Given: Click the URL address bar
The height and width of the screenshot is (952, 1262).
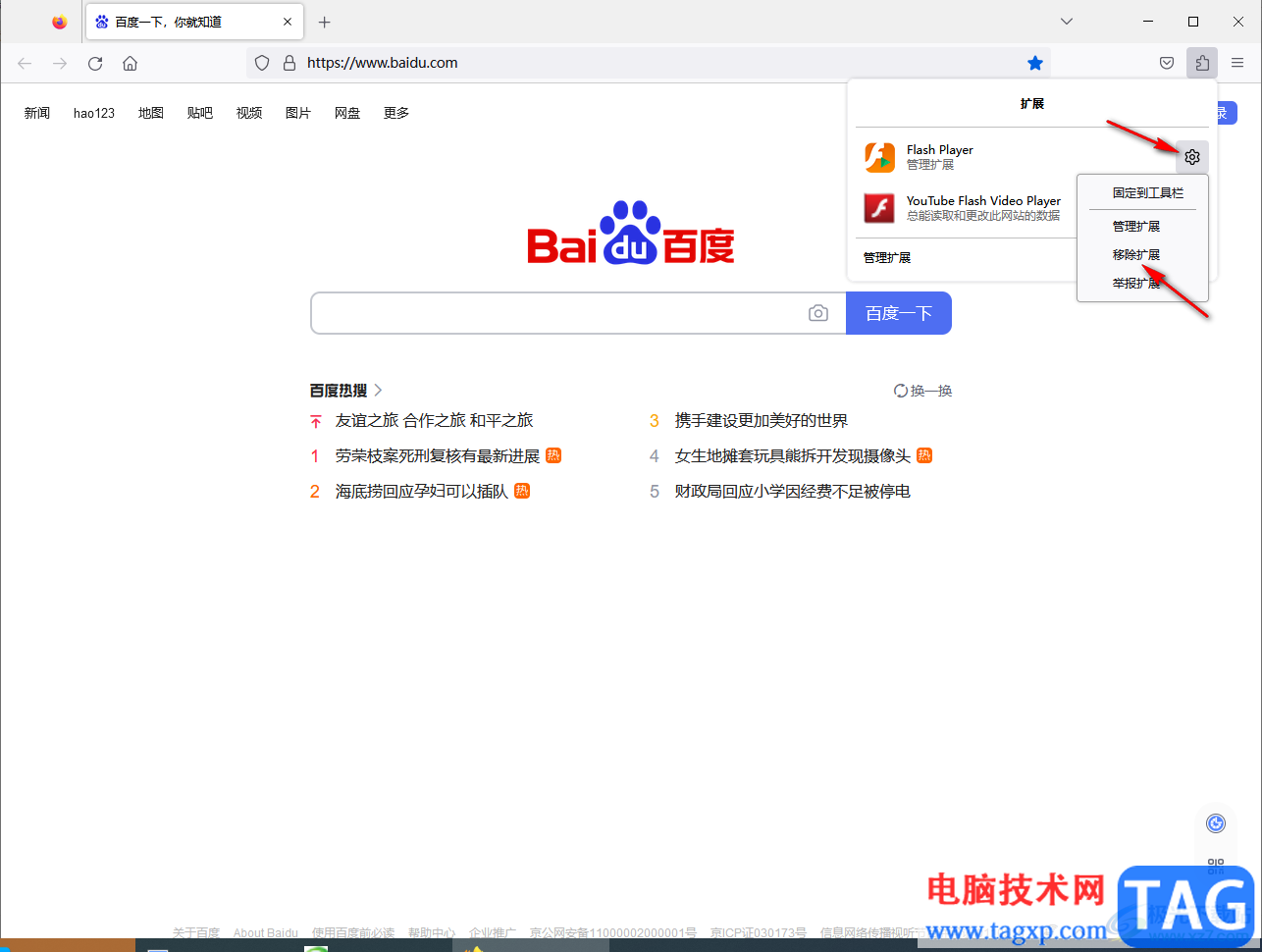Looking at the screenshot, I should [x=648, y=63].
